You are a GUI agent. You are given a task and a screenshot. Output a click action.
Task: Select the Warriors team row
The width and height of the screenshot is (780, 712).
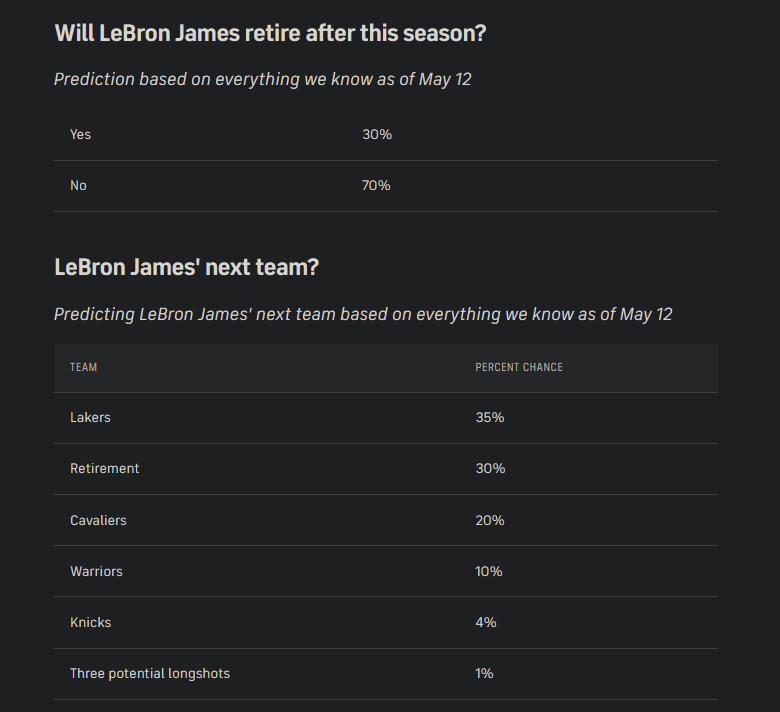tap(386, 571)
